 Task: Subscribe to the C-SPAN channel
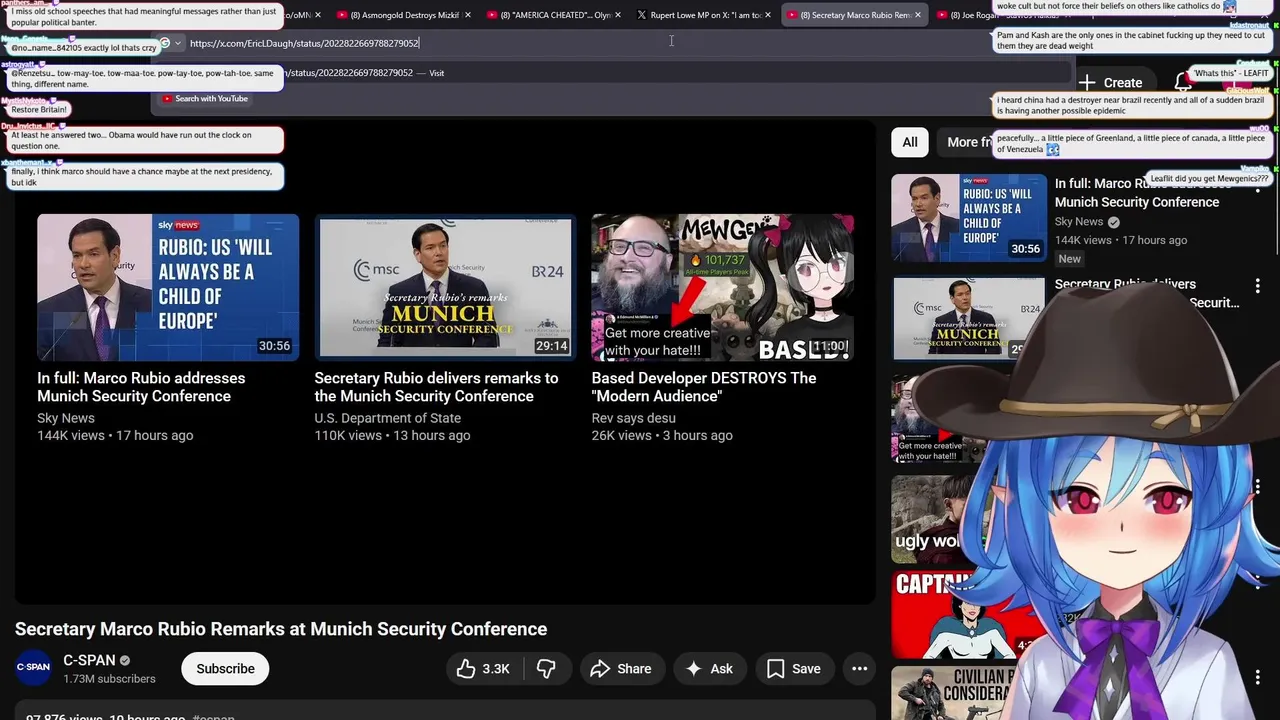(225, 669)
